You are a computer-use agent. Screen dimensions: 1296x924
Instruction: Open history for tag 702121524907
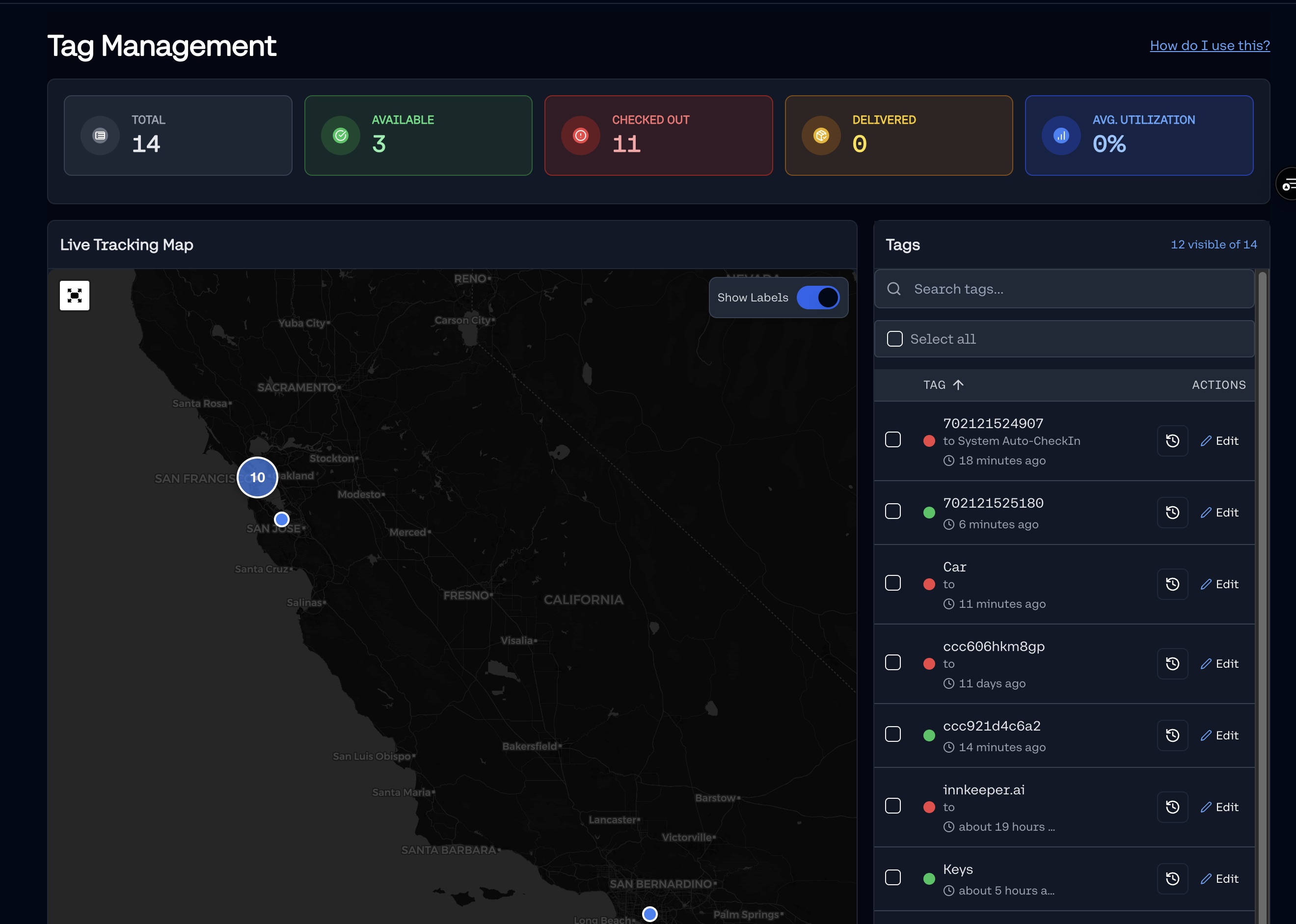coord(1173,441)
